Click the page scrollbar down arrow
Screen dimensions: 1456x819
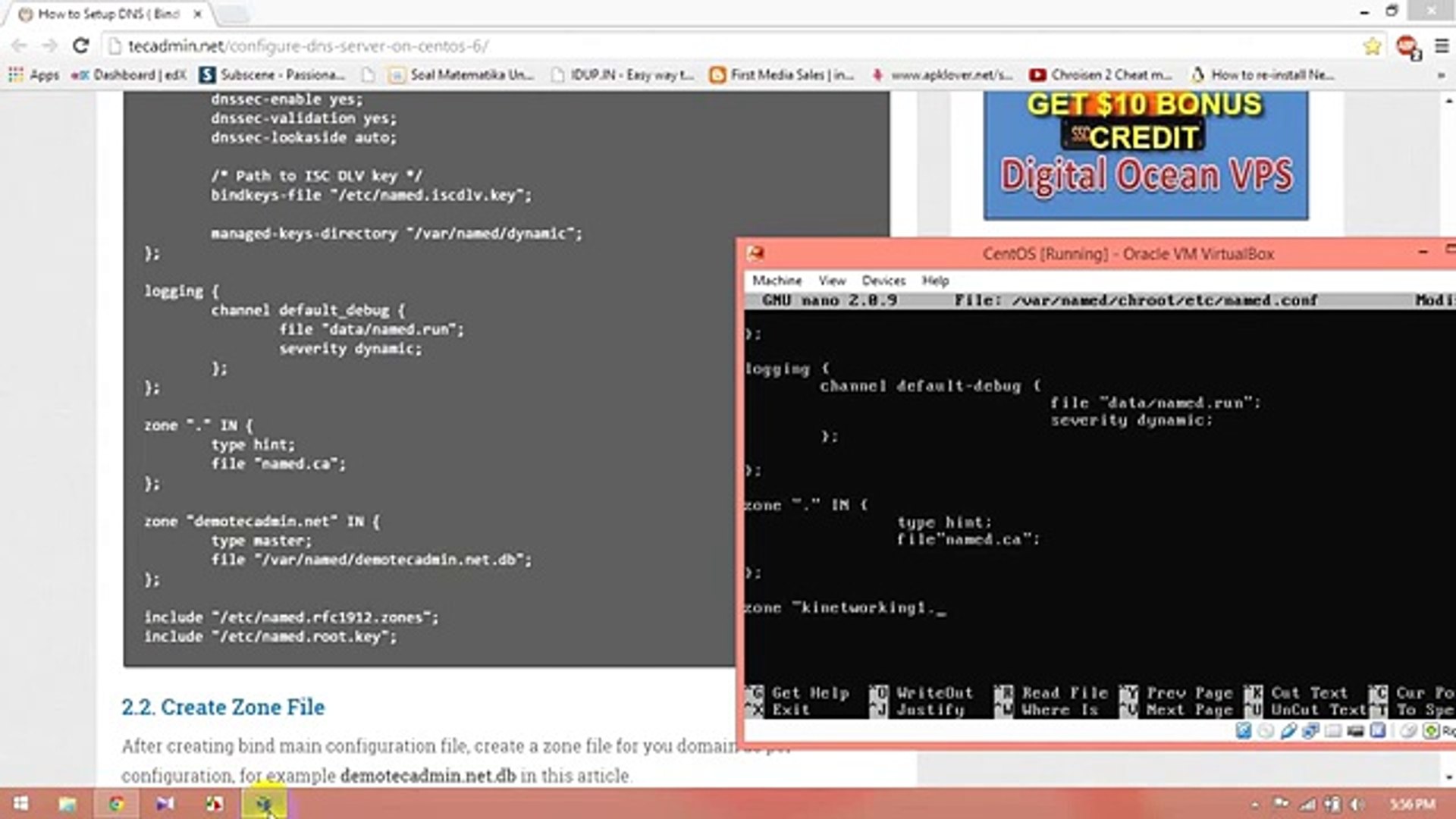pos(1448,777)
